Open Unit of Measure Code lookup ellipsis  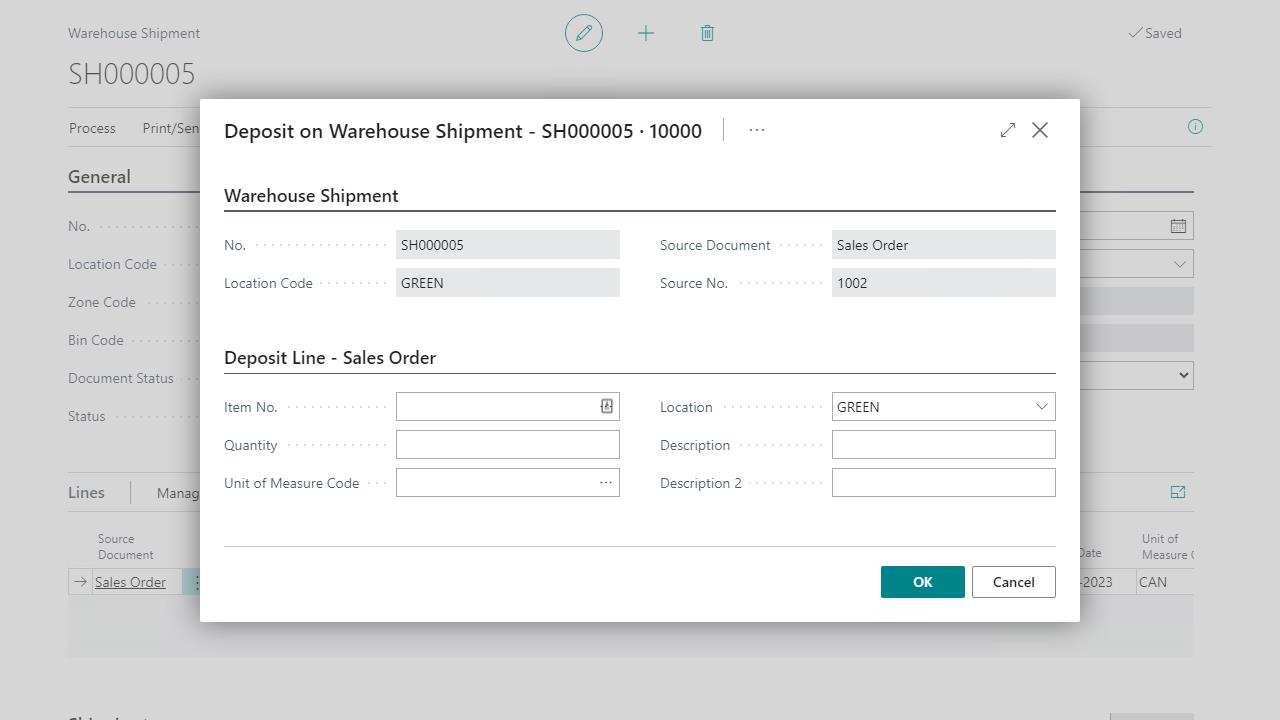coord(605,483)
